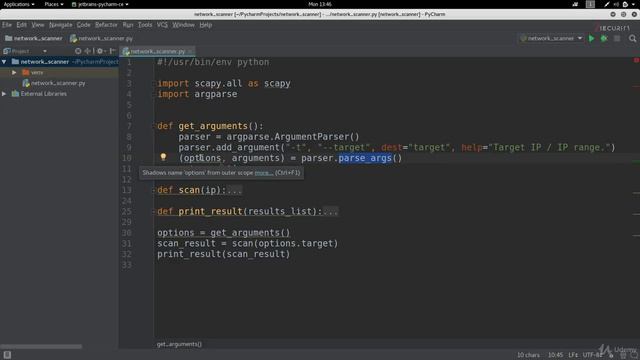Click the network_scanner folder breadcrumb
This screenshot has width=640, height=360.
[33, 38]
